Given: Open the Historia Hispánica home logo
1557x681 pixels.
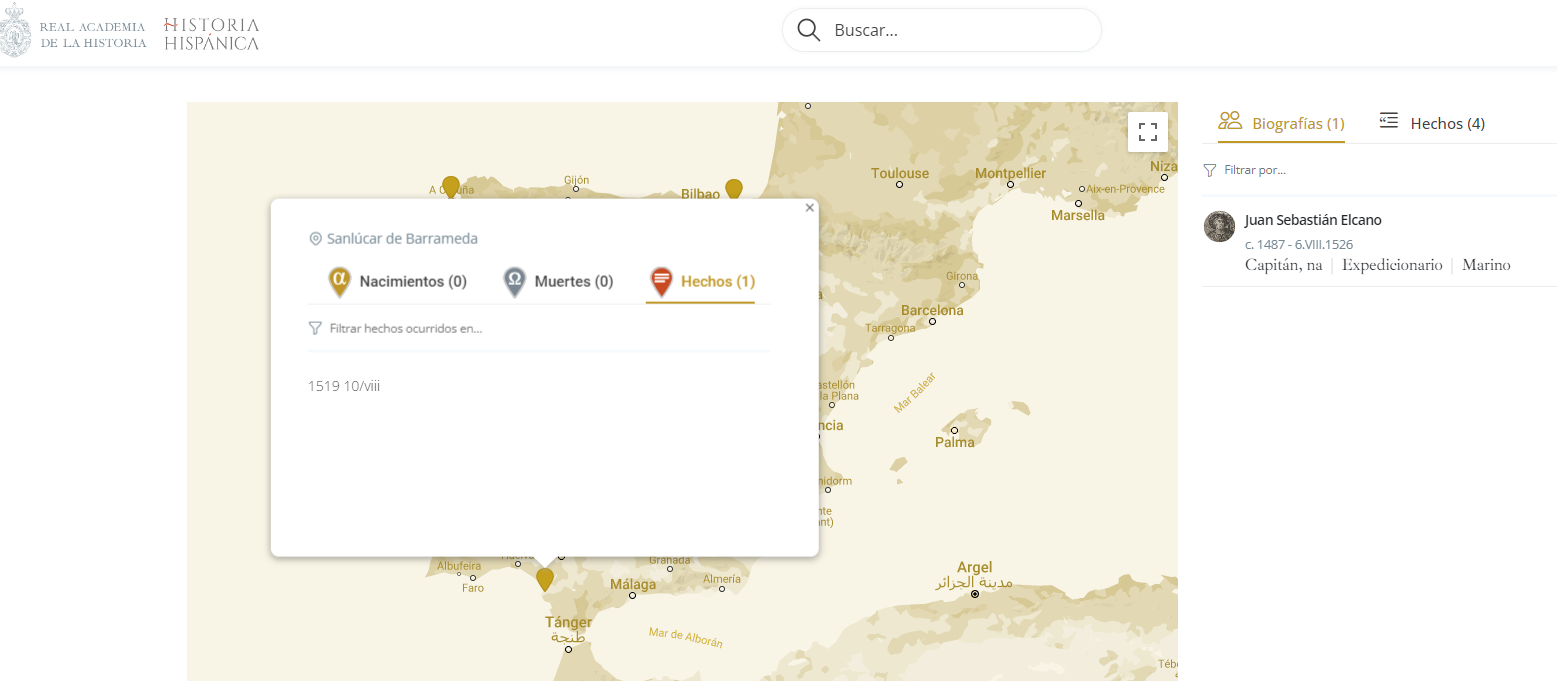Looking at the screenshot, I should [211, 33].
